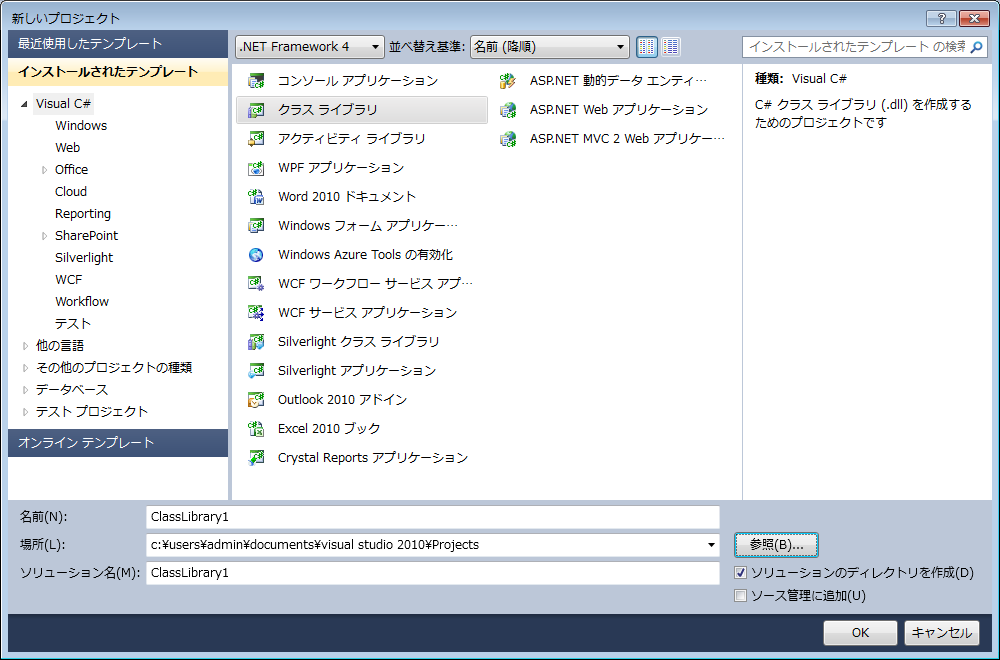Select the WPF アプリケーション label
The image size is (1000, 660).
click(341, 168)
